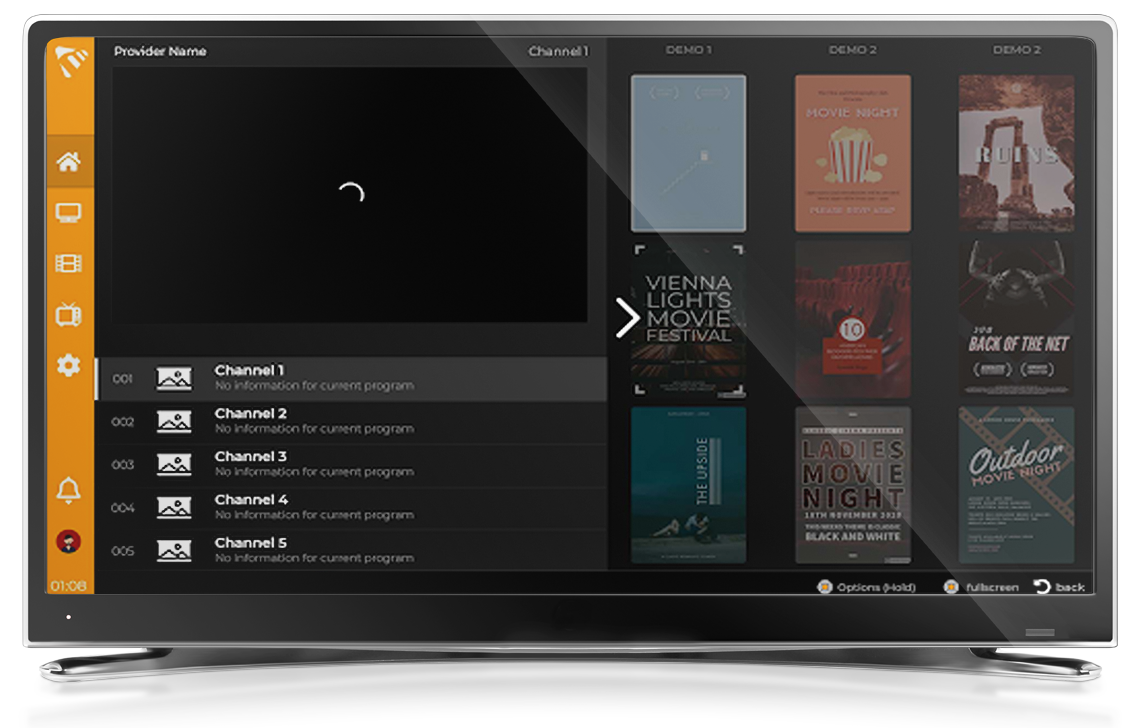This screenshot has width=1128, height=728.
Task: Click channel number 001
Action: pos(122,378)
